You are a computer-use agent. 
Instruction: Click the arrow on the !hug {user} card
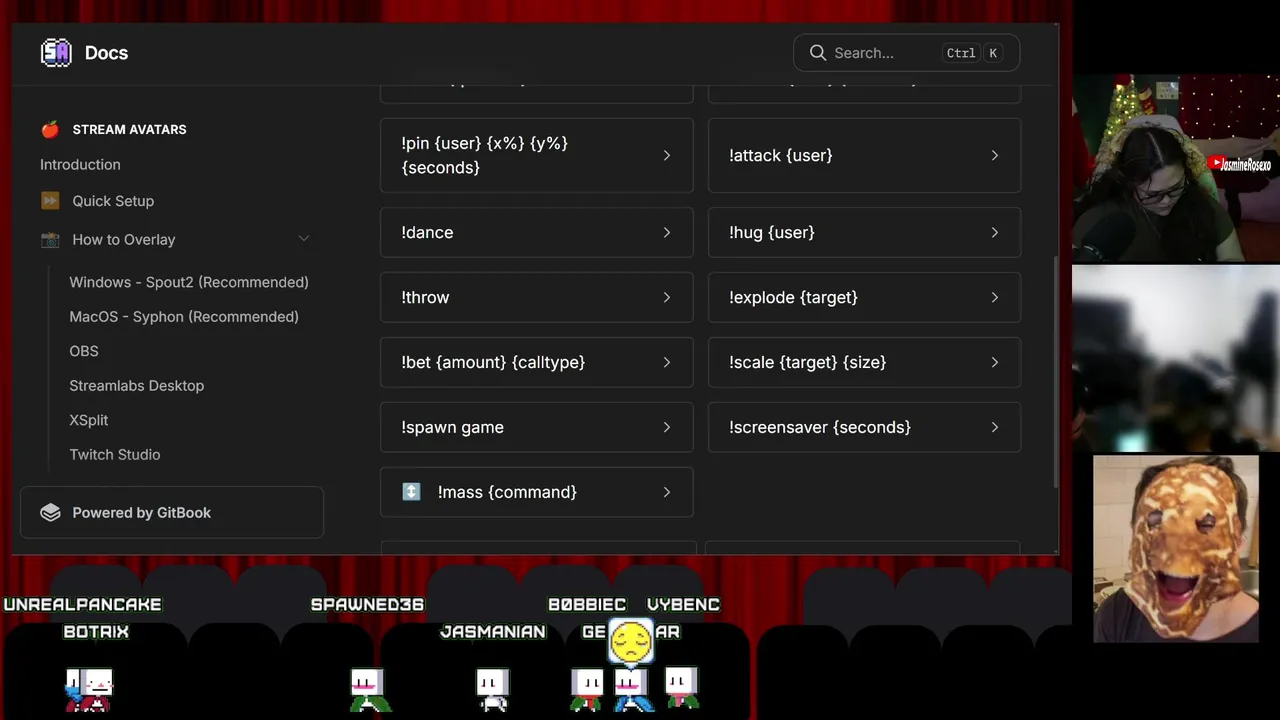click(x=995, y=232)
